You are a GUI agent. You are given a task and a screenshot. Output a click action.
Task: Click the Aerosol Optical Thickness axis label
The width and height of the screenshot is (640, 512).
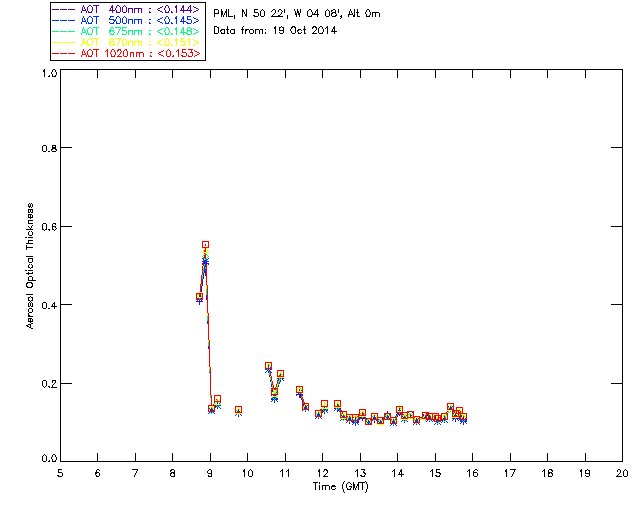click(x=29, y=266)
